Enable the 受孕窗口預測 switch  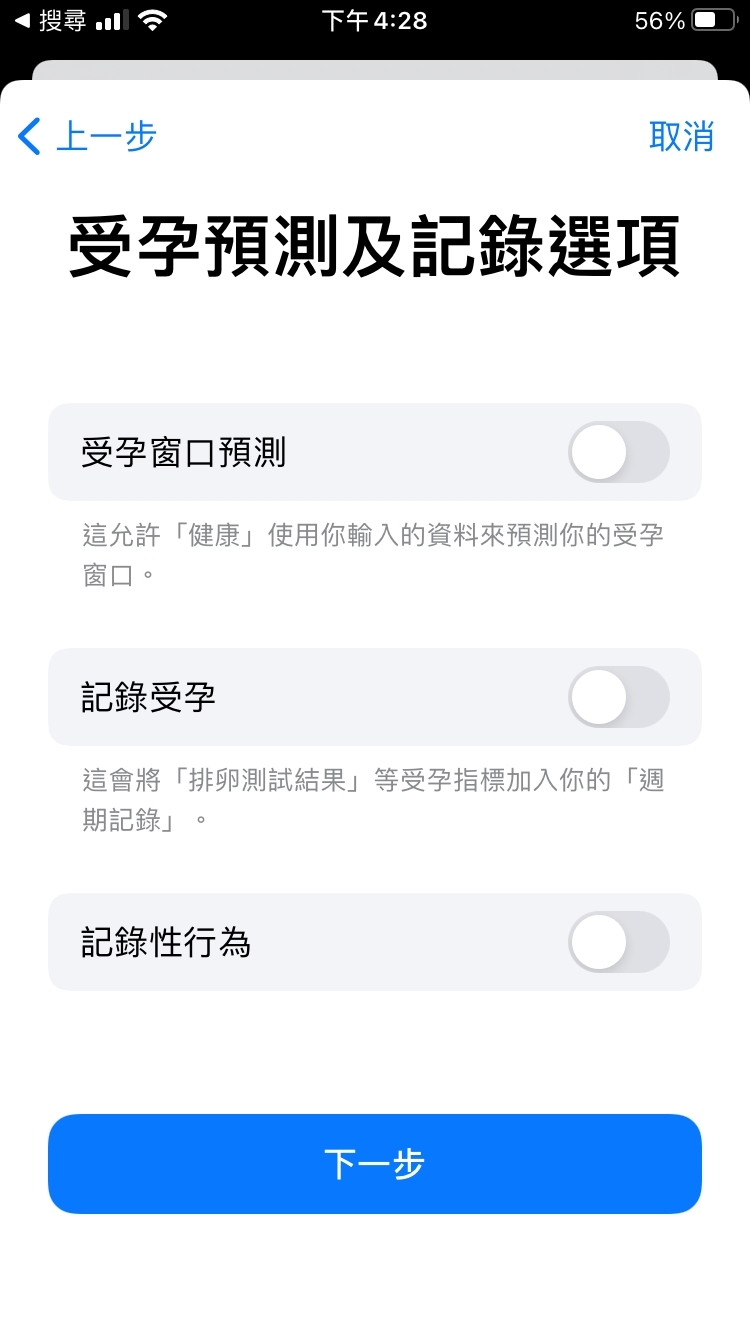click(x=618, y=452)
